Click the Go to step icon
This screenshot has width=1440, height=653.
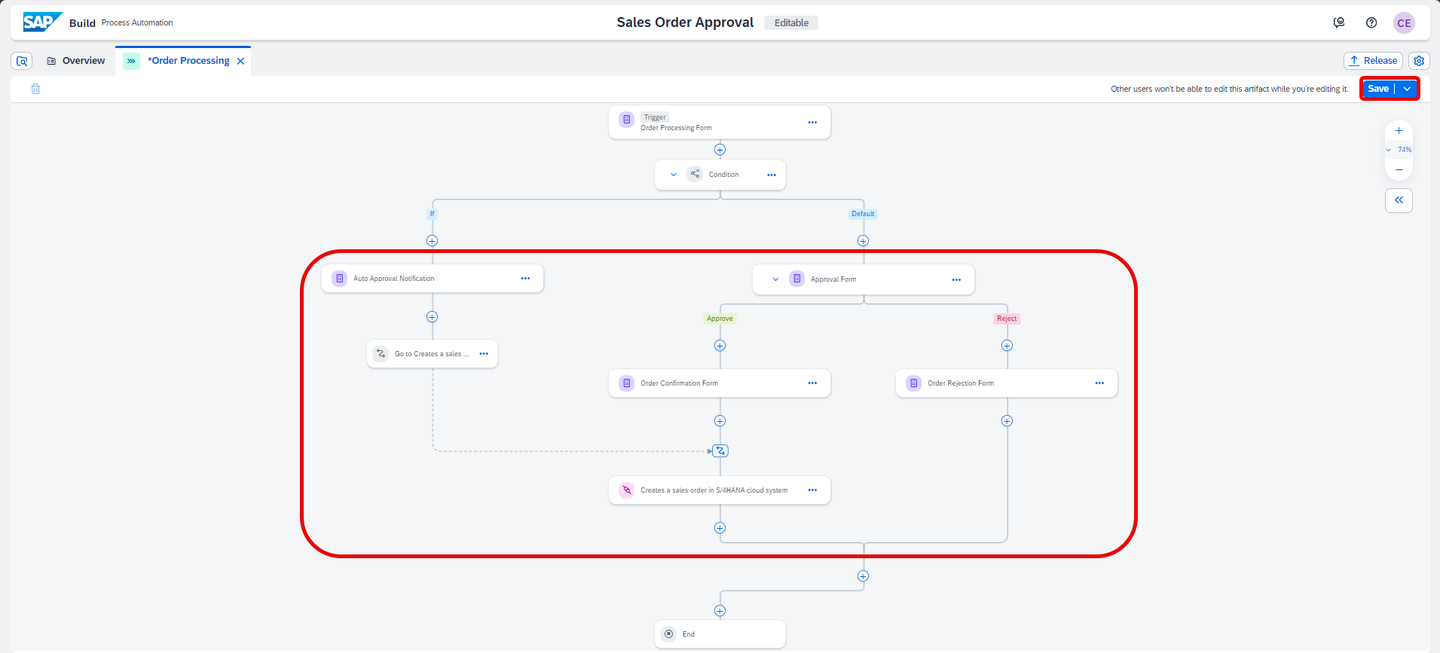click(x=381, y=353)
